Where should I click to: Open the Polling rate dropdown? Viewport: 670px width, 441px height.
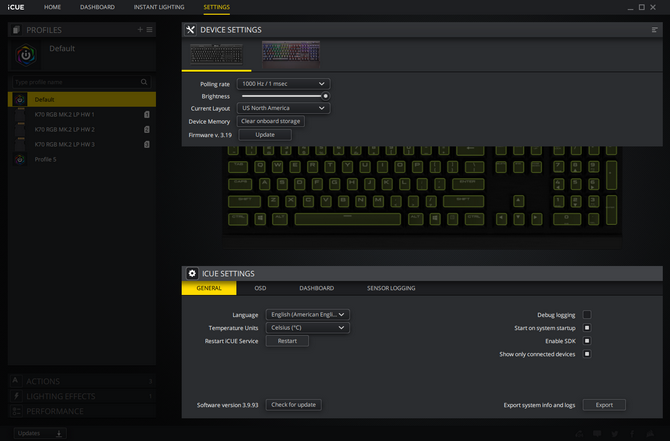click(283, 84)
